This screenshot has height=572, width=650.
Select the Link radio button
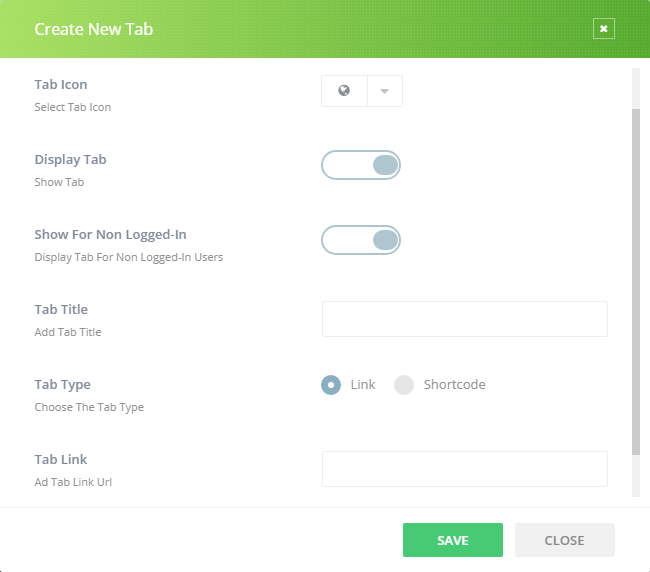pos(331,385)
